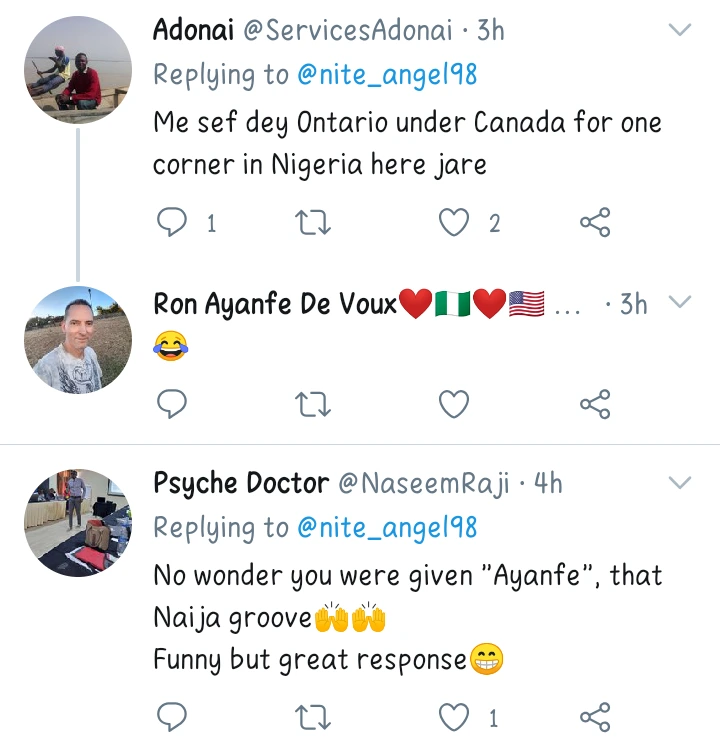This screenshot has width=720, height=745.
Task: Share Psyche Doctor's tweet
Action: tap(595, 716)
